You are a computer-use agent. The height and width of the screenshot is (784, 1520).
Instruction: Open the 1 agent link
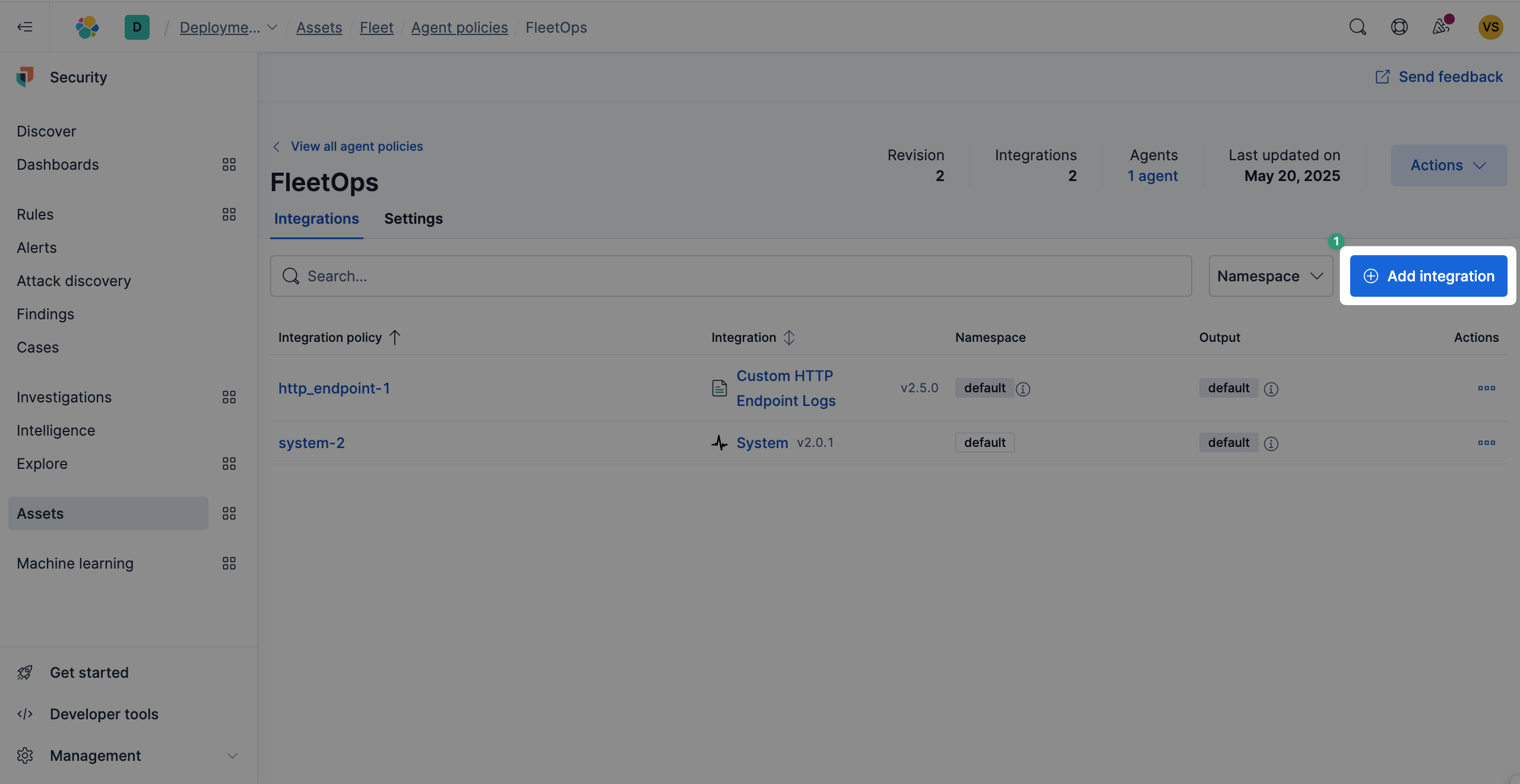[1152, 176]
